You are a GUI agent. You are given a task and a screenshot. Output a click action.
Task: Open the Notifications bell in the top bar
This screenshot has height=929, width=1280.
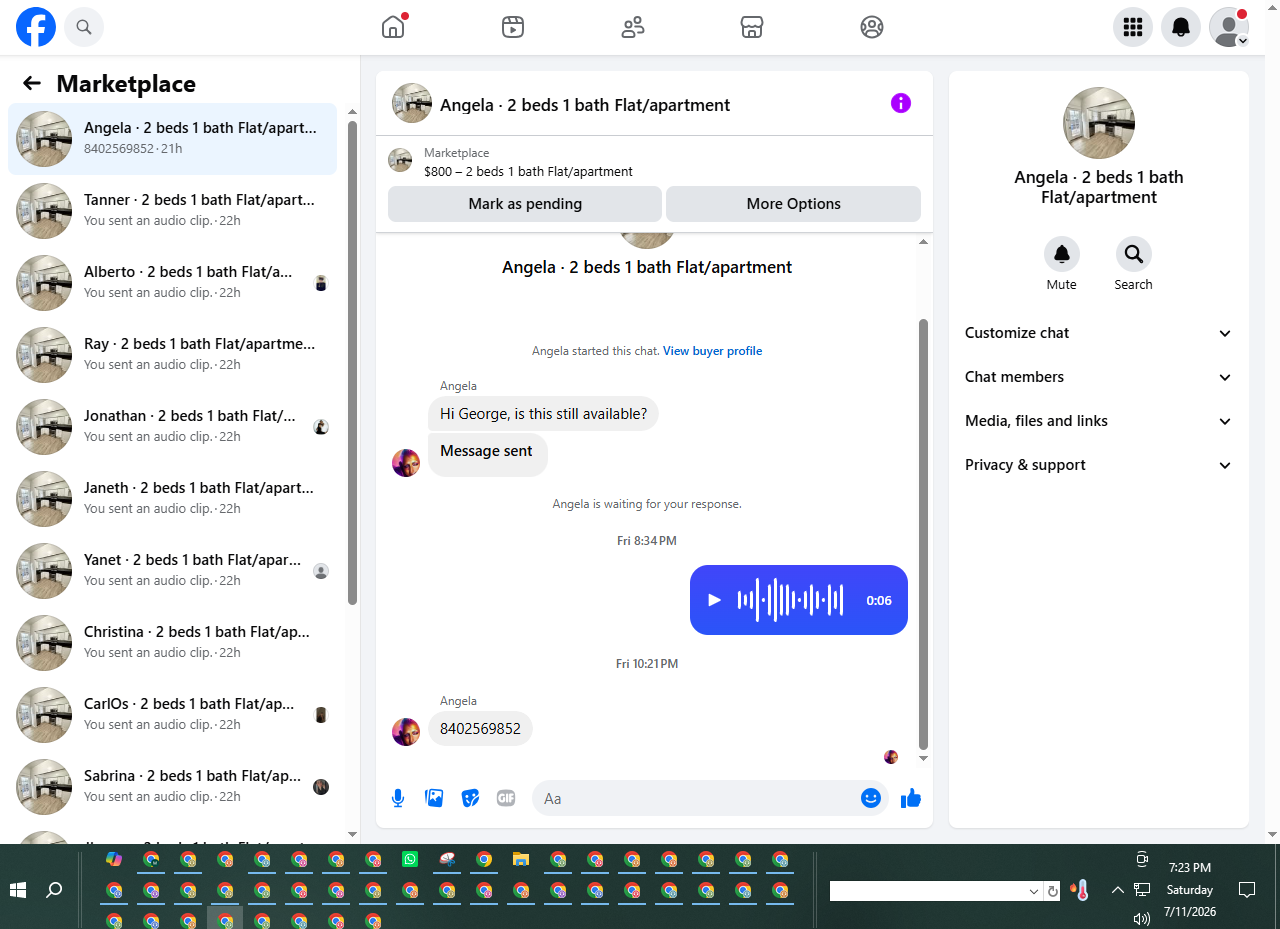[1181, 27]
